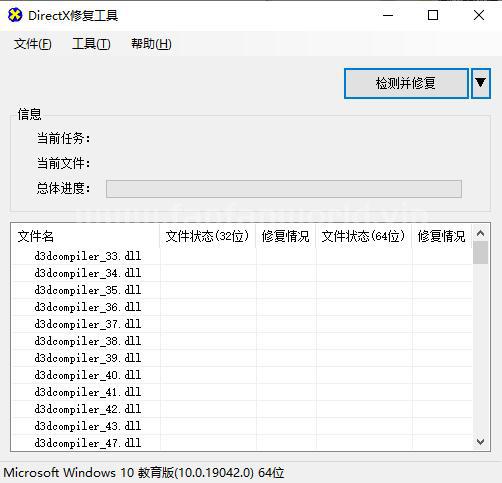Open the 文件(F) menu

click(x=33, y=44)
